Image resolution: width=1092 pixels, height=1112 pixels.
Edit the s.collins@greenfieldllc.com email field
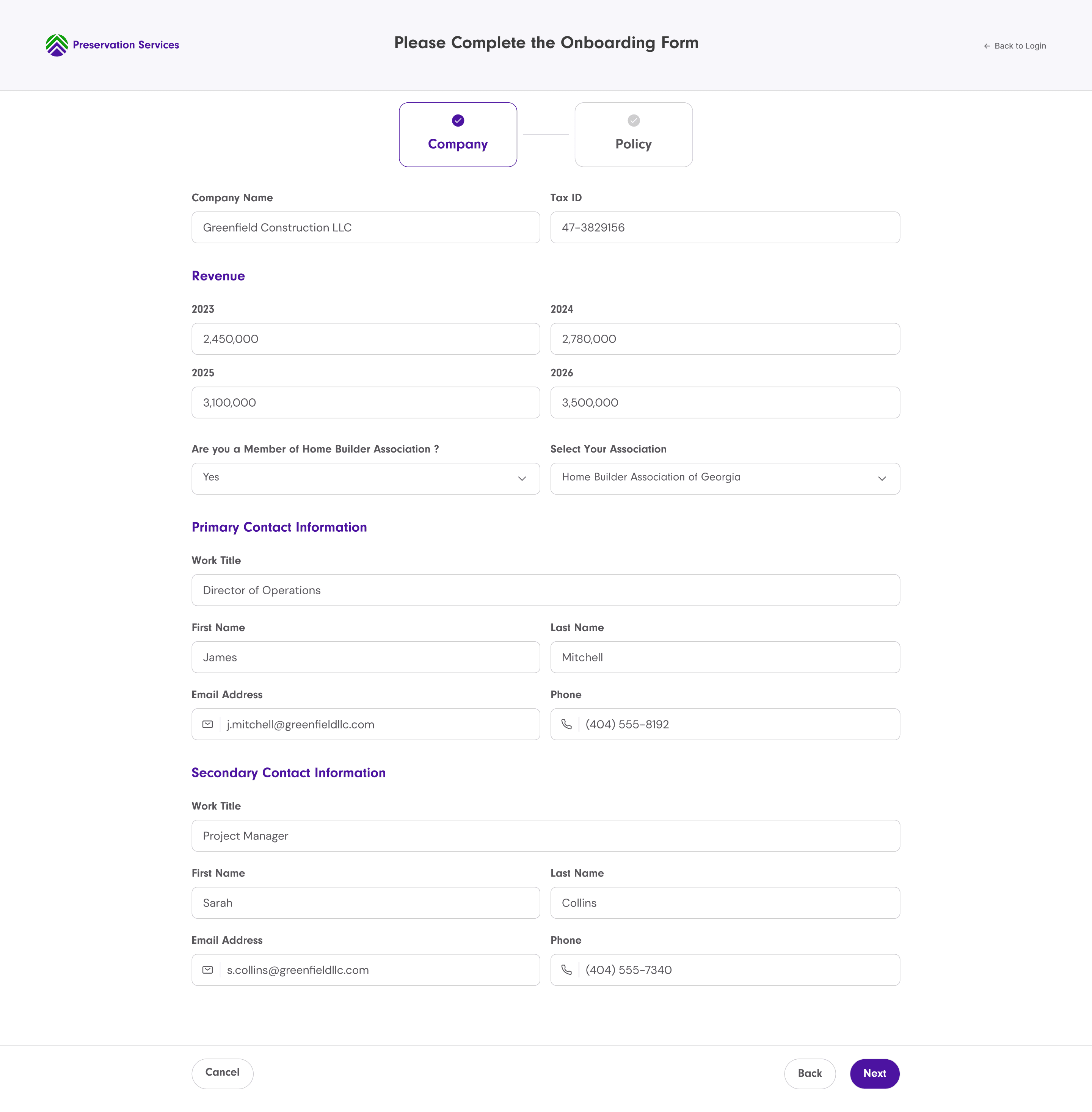pyautogui.click(x=366, y=970)
